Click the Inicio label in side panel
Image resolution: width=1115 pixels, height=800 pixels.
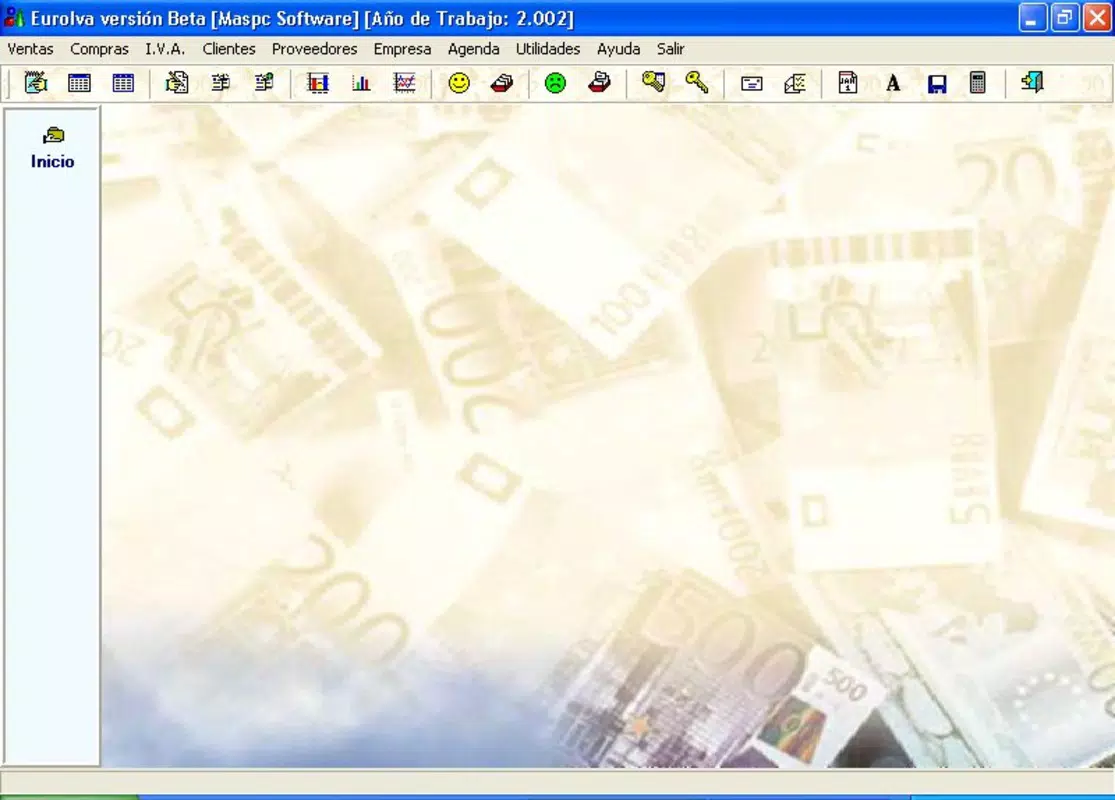point(53,161)
